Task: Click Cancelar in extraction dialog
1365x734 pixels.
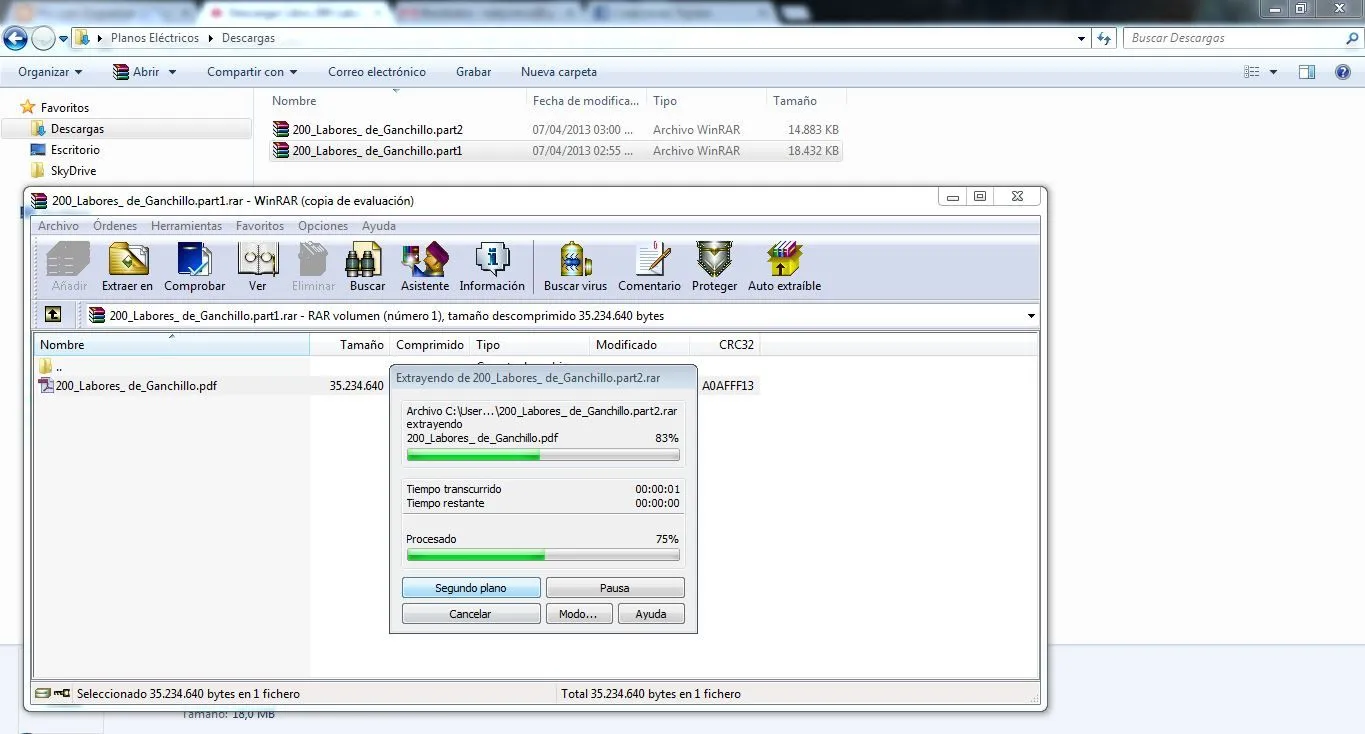Action: tap(471, 614)
